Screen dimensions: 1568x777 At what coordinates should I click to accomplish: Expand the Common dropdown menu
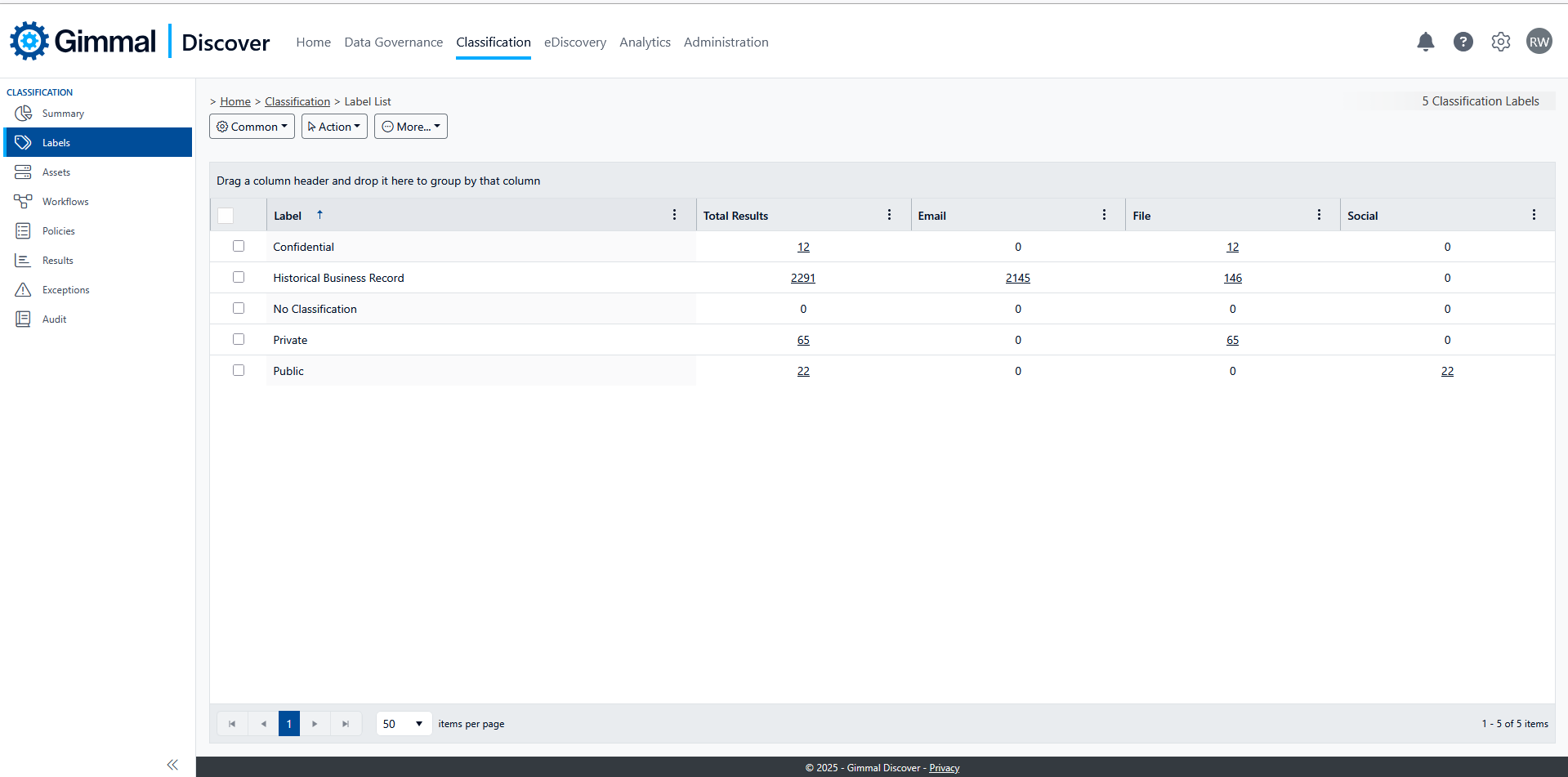(252, 127)
